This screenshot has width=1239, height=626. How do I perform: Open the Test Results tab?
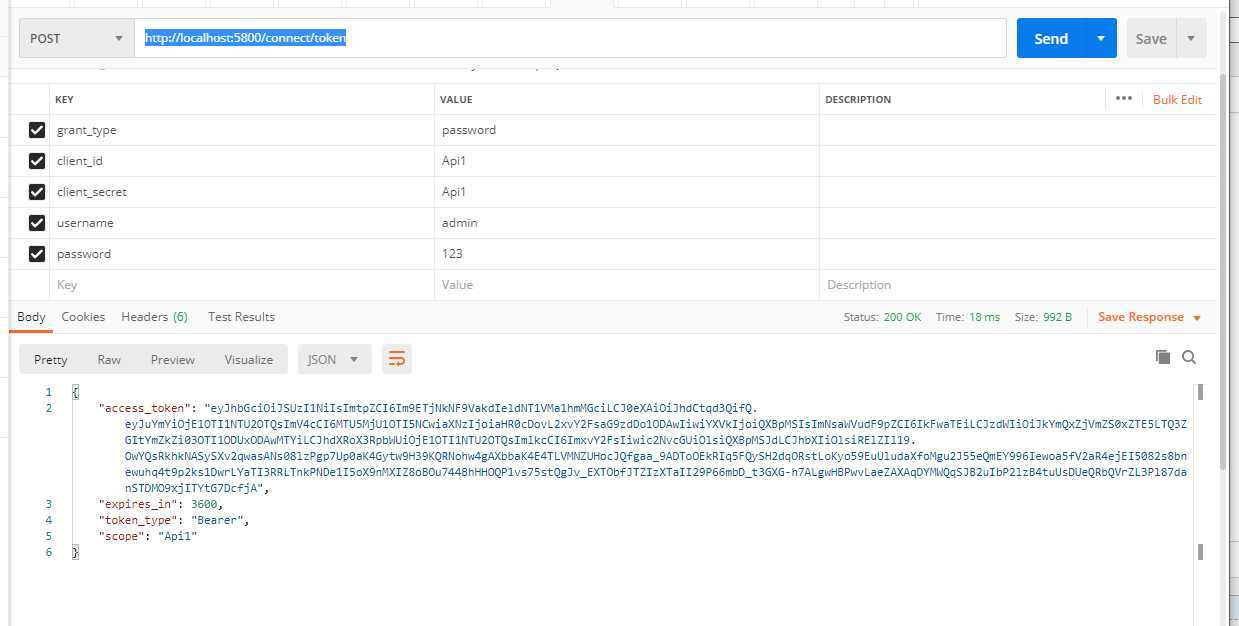(241, 317)
